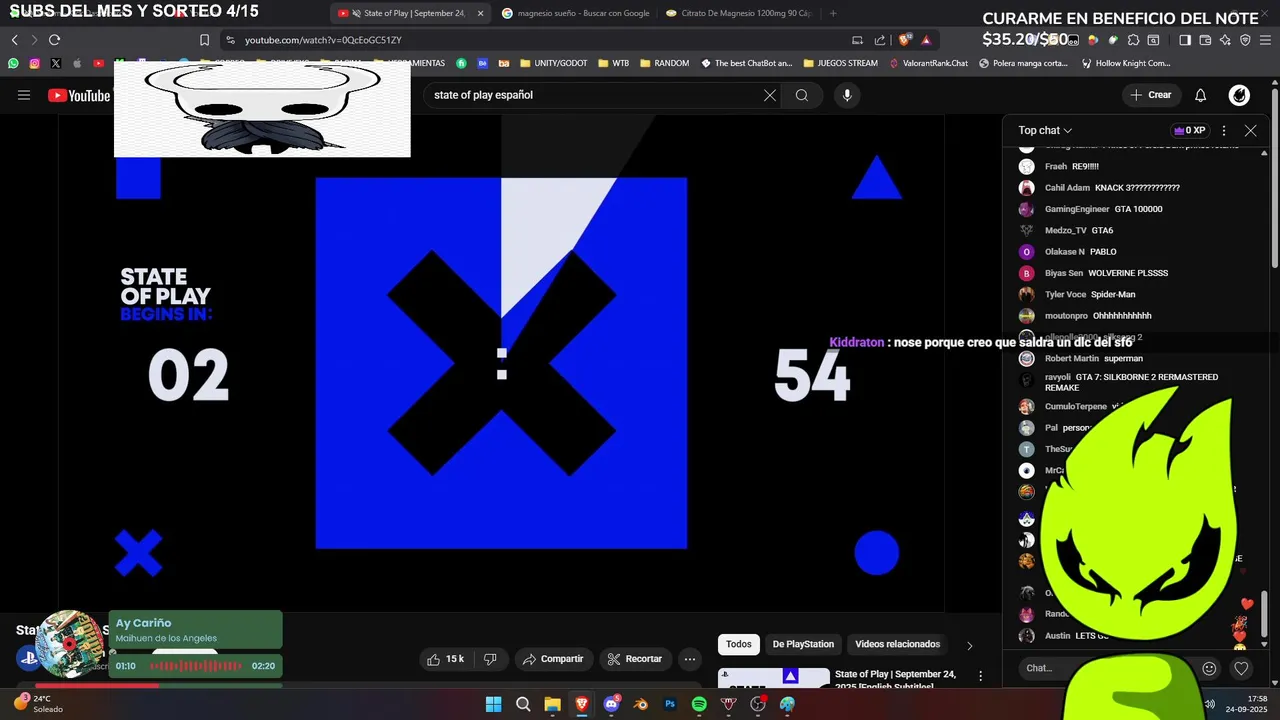This screenshot has height=720, width=1280.
Task: Click the browser address bar URL
Action: [323, 40]
